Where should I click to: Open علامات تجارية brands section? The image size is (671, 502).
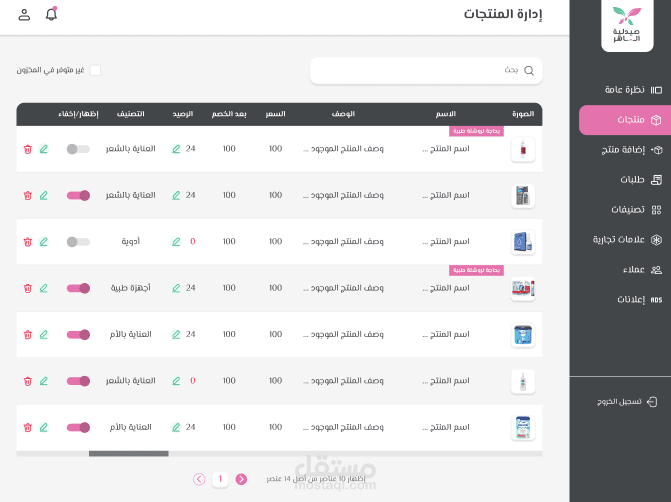(x=625, y=240)
